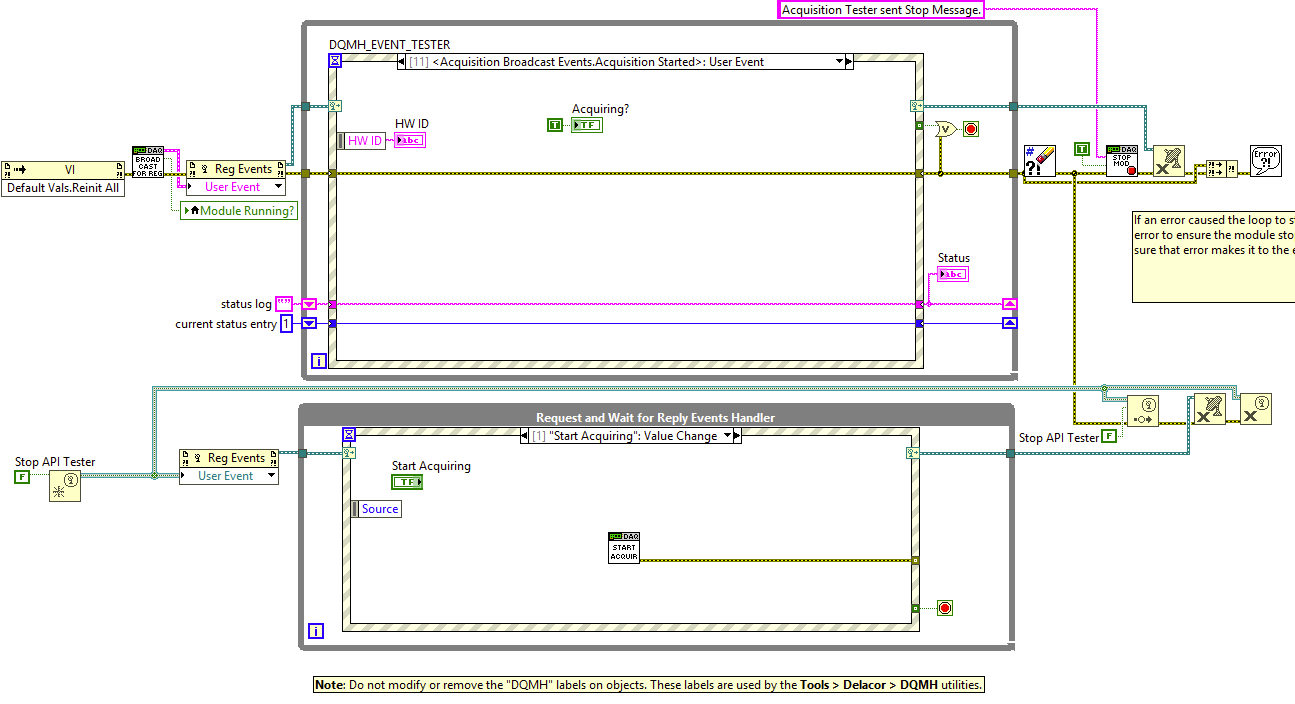Toggle the True constant wired to Stop Module VI
Image resolution: width=1295 pixels, height=704 pixels.
tap(1081, 149)
